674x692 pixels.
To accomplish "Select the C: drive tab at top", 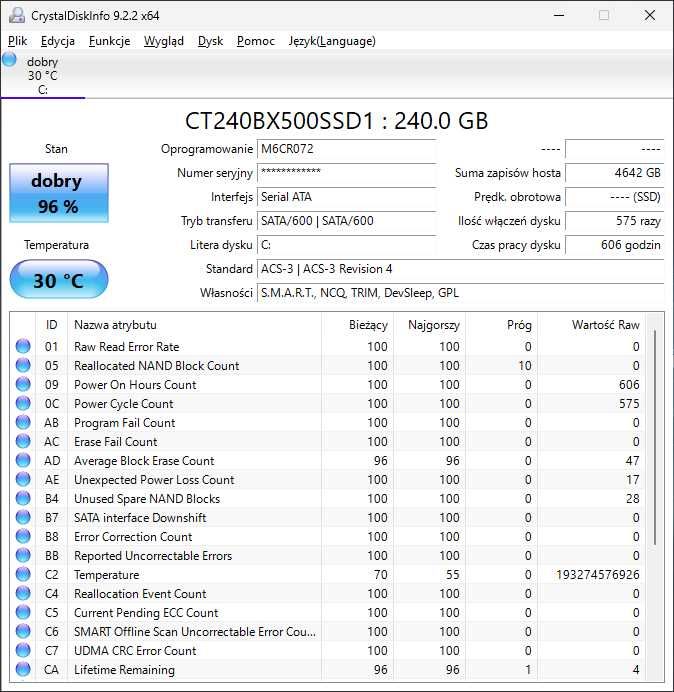I will click(x=42, y=75).
